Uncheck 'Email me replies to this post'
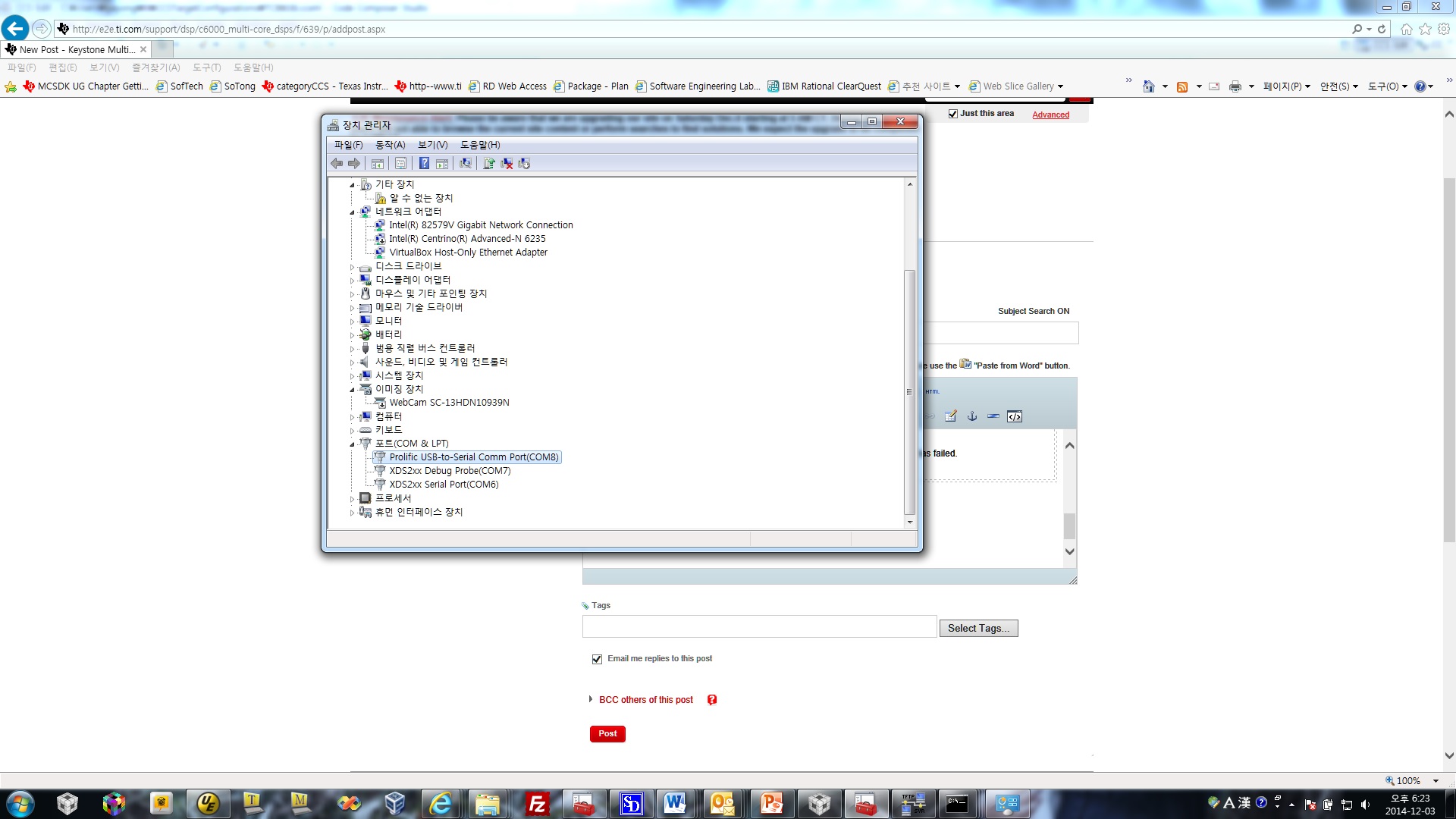Image resolution: width=1456 pixels, height=819 pixels. pos(597,659)
